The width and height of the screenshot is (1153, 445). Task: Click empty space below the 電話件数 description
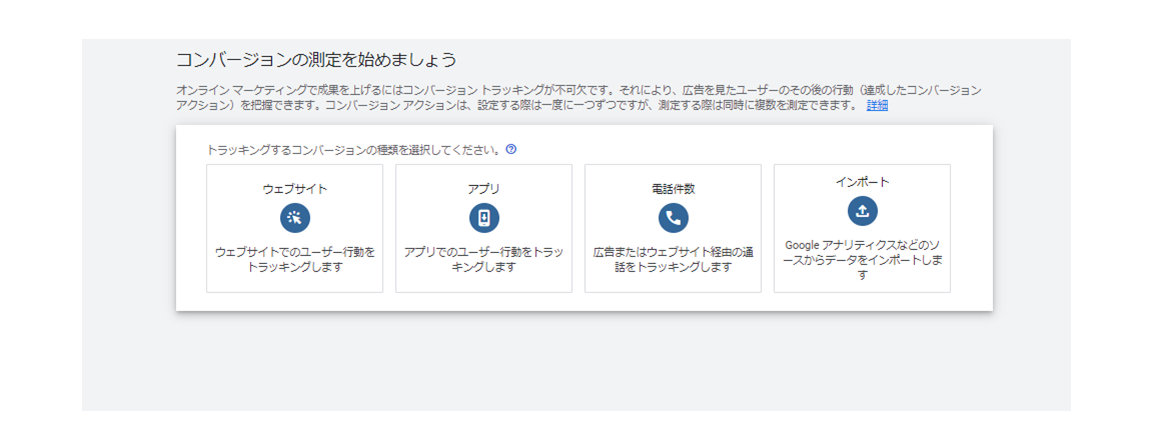pos(673,283)
